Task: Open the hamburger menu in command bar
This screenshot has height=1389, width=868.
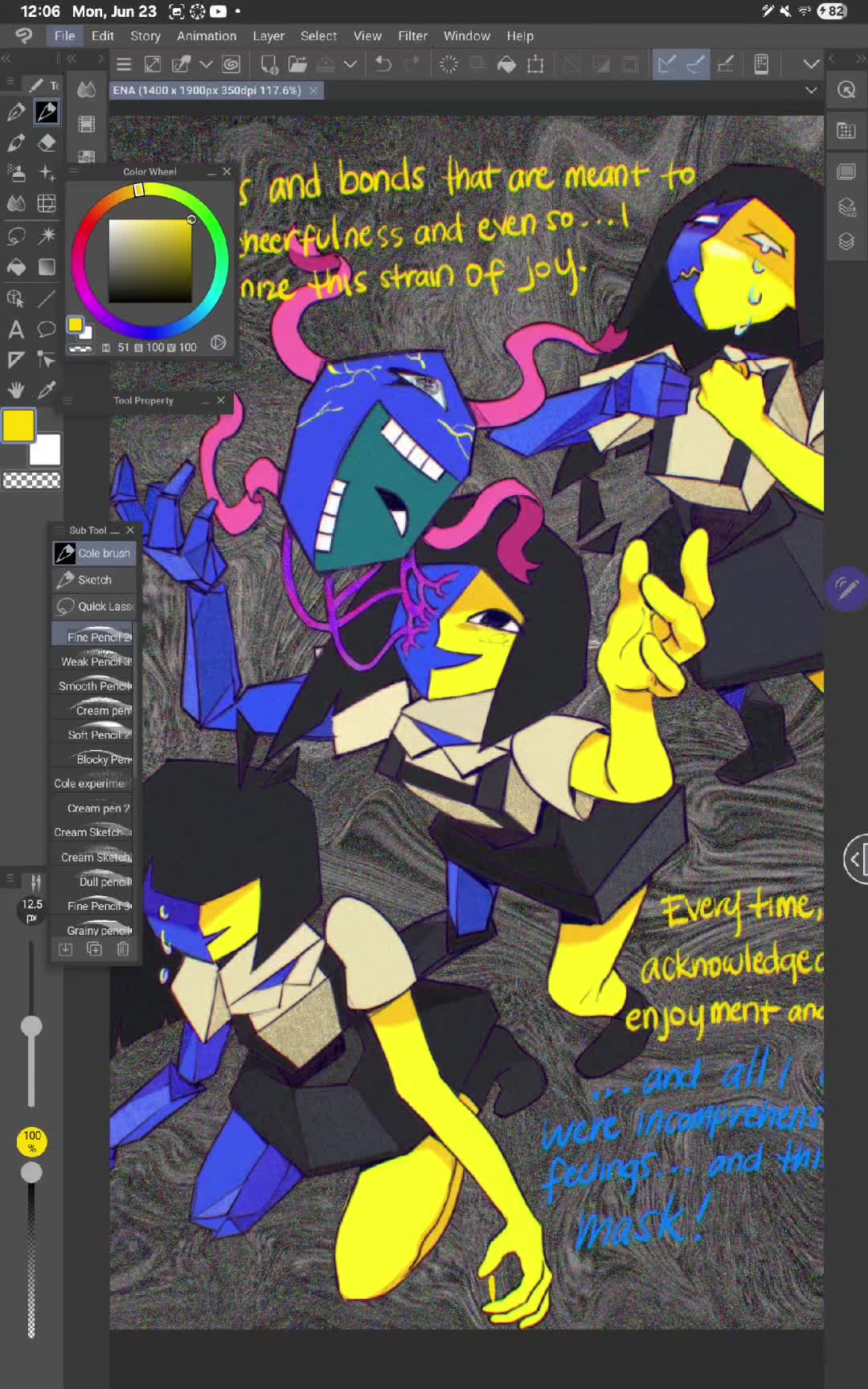Action: tap(124, 65)
